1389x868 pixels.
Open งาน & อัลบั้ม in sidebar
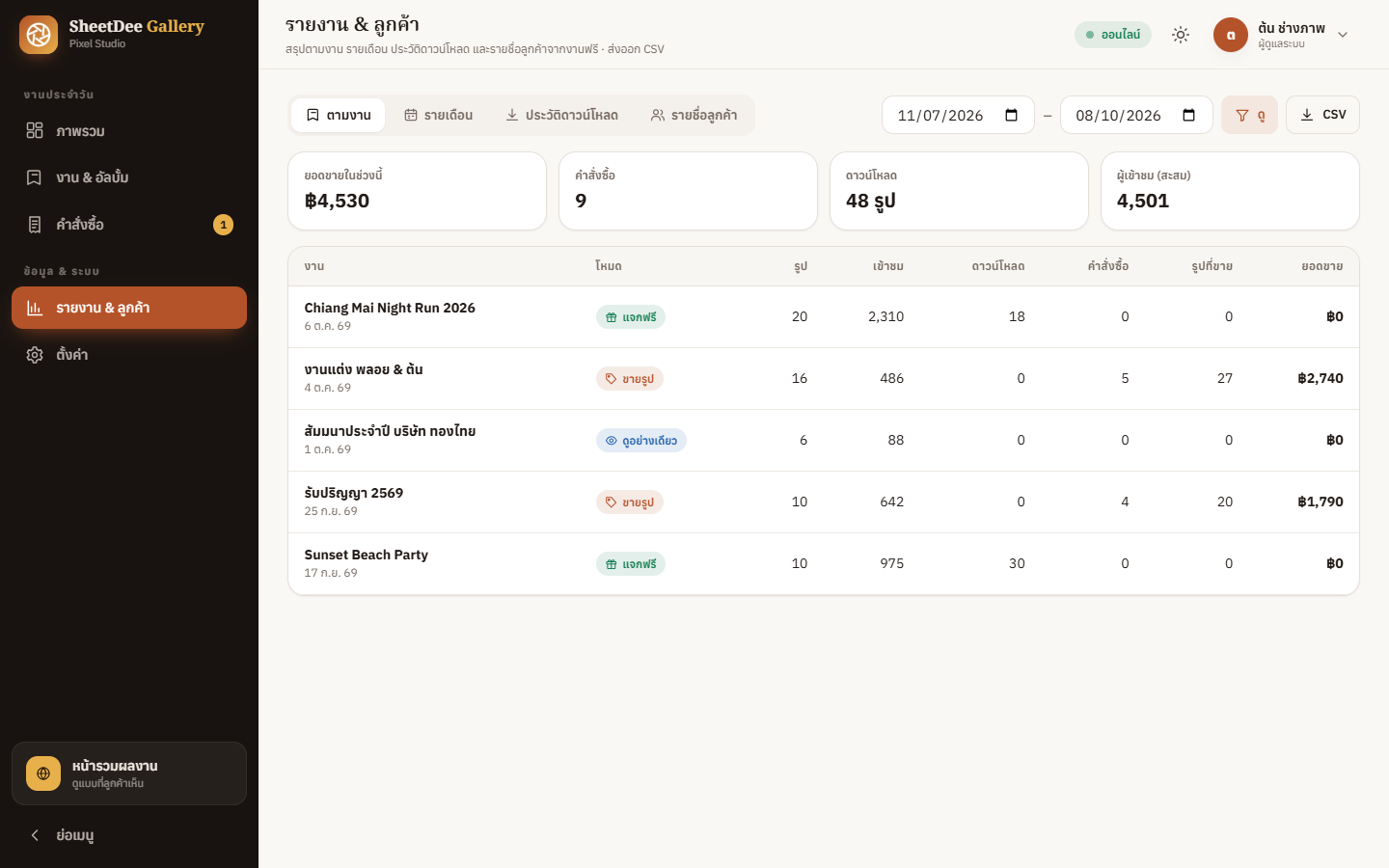[x=129, y=177]
